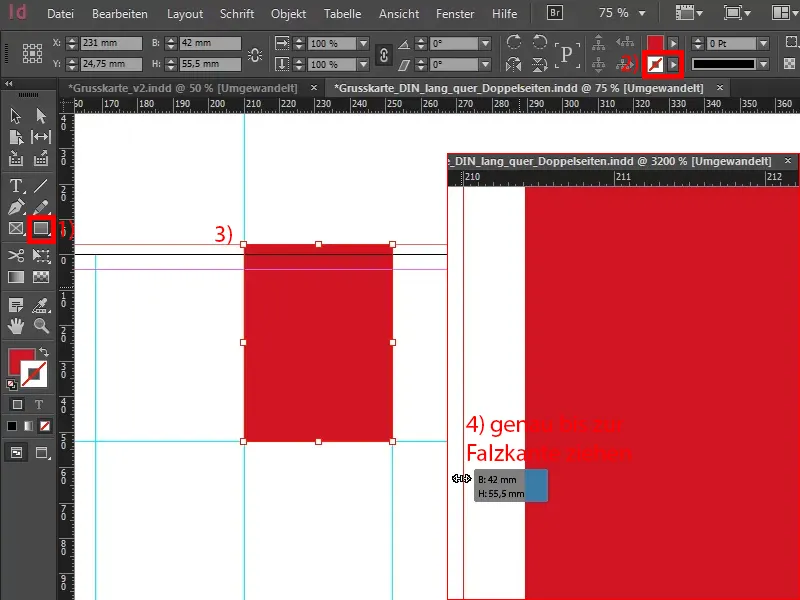Rotate object 90° clockwise
Screen dimensions: 800x600
coord(514,42)
